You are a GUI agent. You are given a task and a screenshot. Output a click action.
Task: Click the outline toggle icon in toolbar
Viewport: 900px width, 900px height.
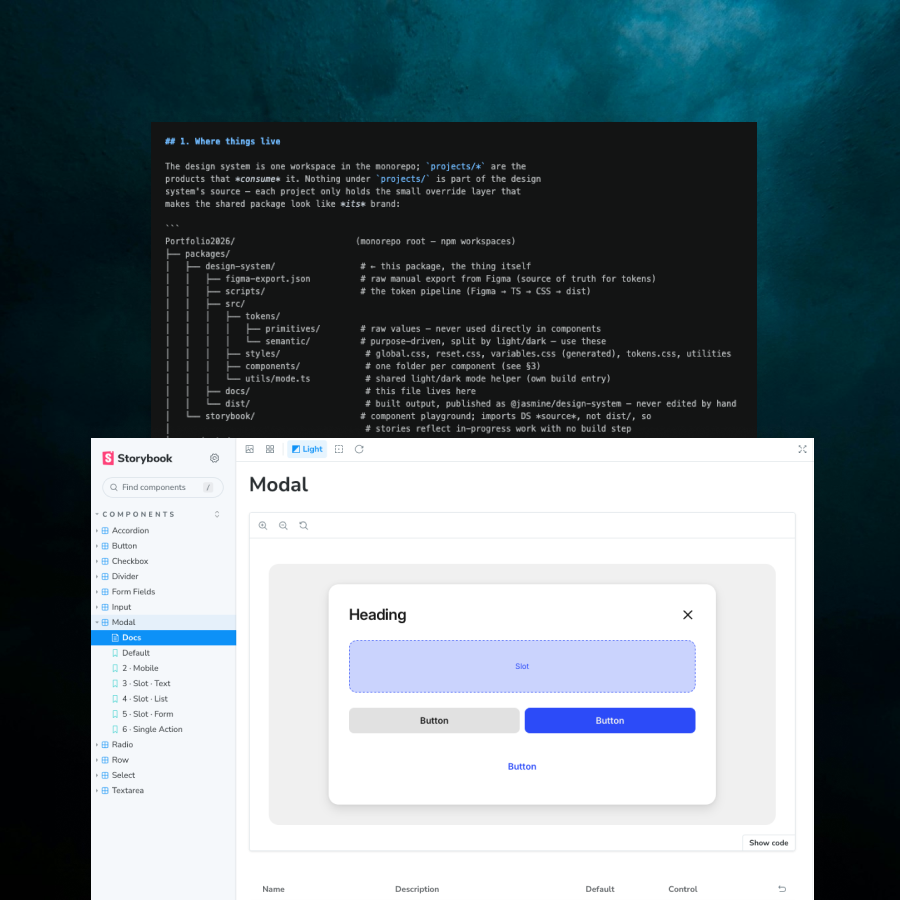tap(339, 449)
